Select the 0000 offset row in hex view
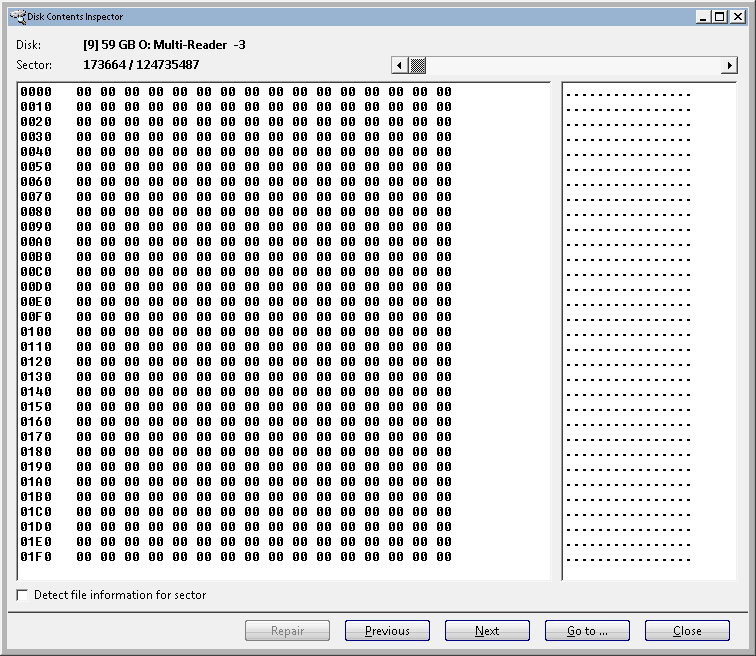This screenshot has height=656, width=756. [36, 92]
